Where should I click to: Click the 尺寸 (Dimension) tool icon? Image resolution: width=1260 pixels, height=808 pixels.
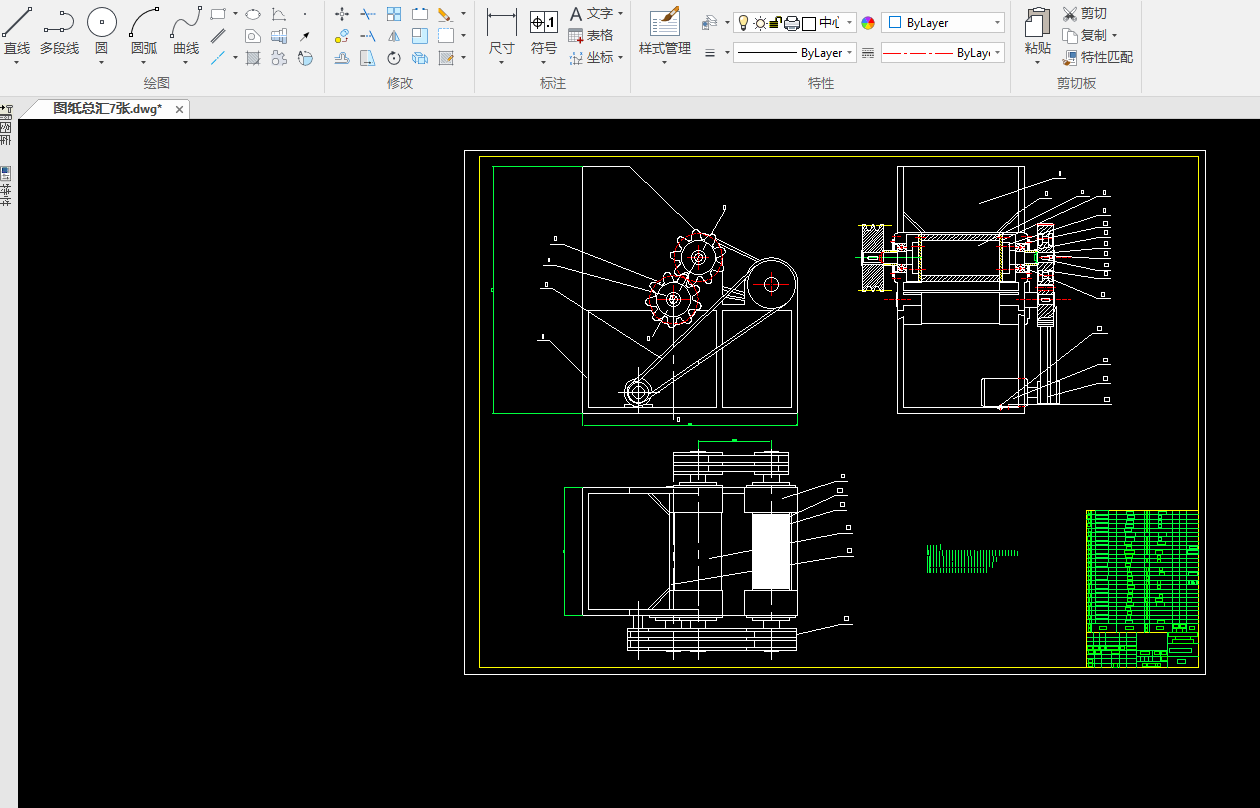click(x=501, y=23)
